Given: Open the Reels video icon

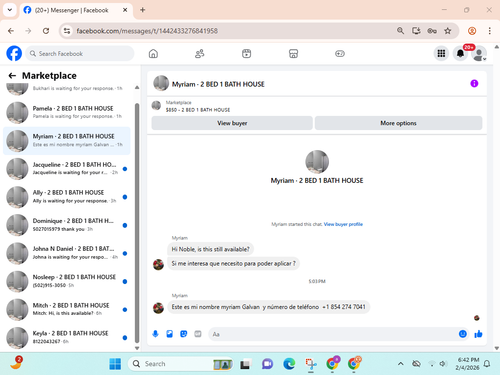Looking at the screenshot, I should click(x=246, y=54).
